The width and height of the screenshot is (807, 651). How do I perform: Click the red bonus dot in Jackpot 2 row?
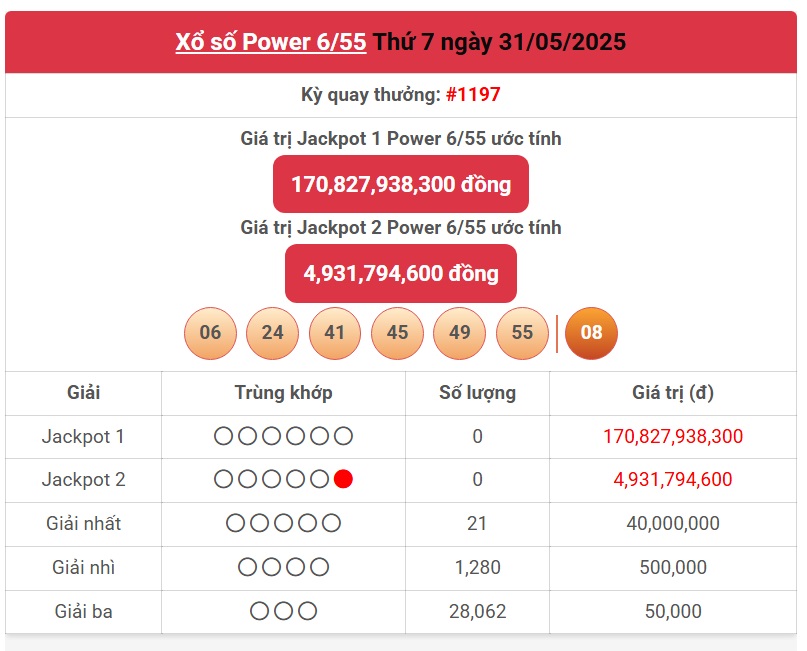click(x=343, y=479)
